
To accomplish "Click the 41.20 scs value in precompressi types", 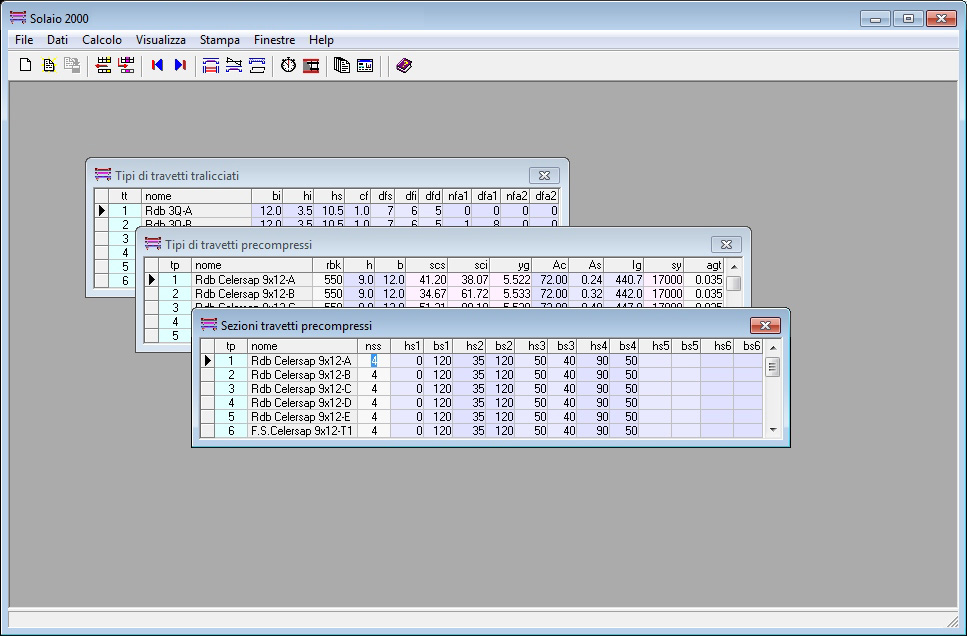I will click(427, 279).
